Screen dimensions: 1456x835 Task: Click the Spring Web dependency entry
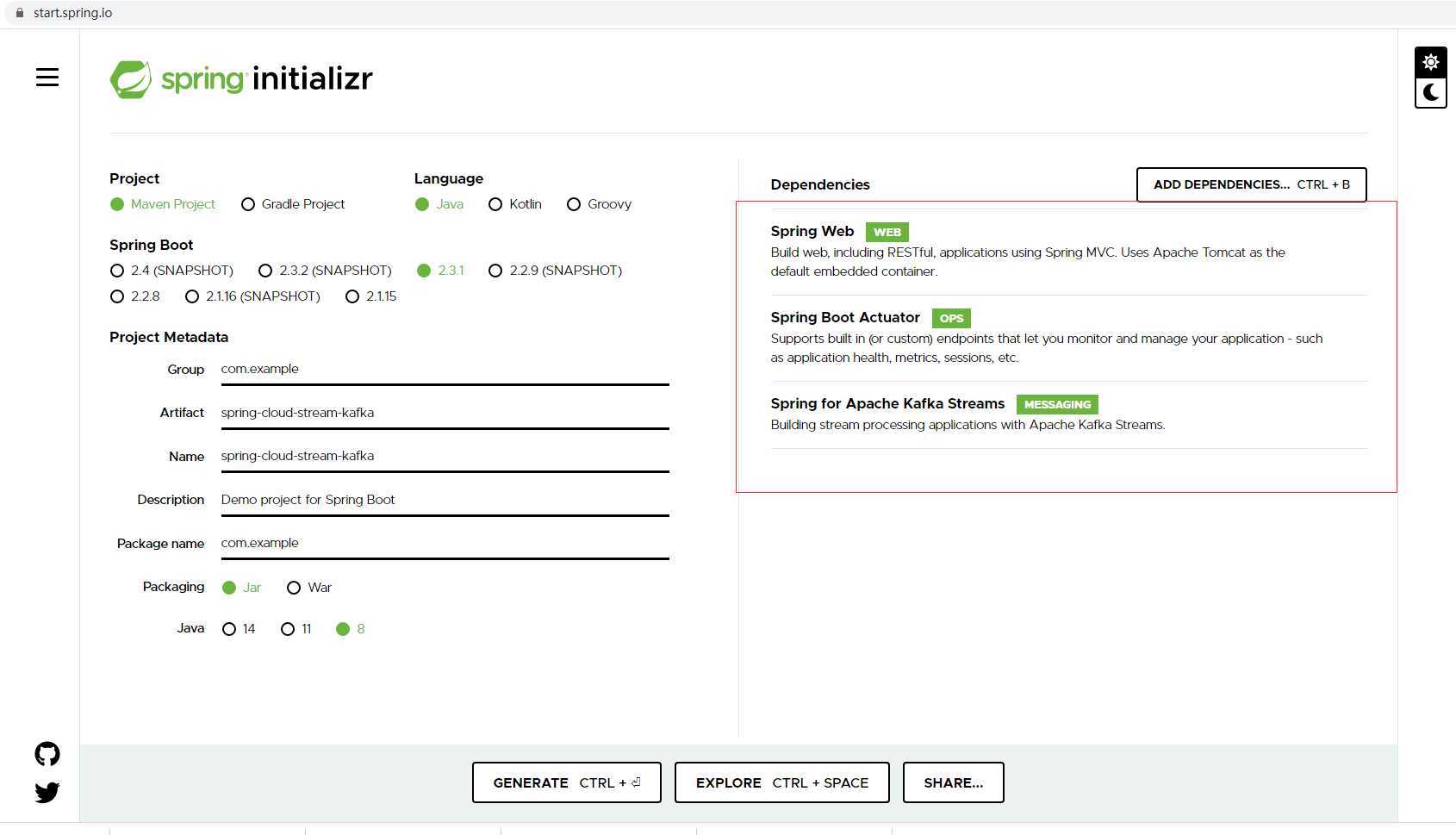point(1068,252)
